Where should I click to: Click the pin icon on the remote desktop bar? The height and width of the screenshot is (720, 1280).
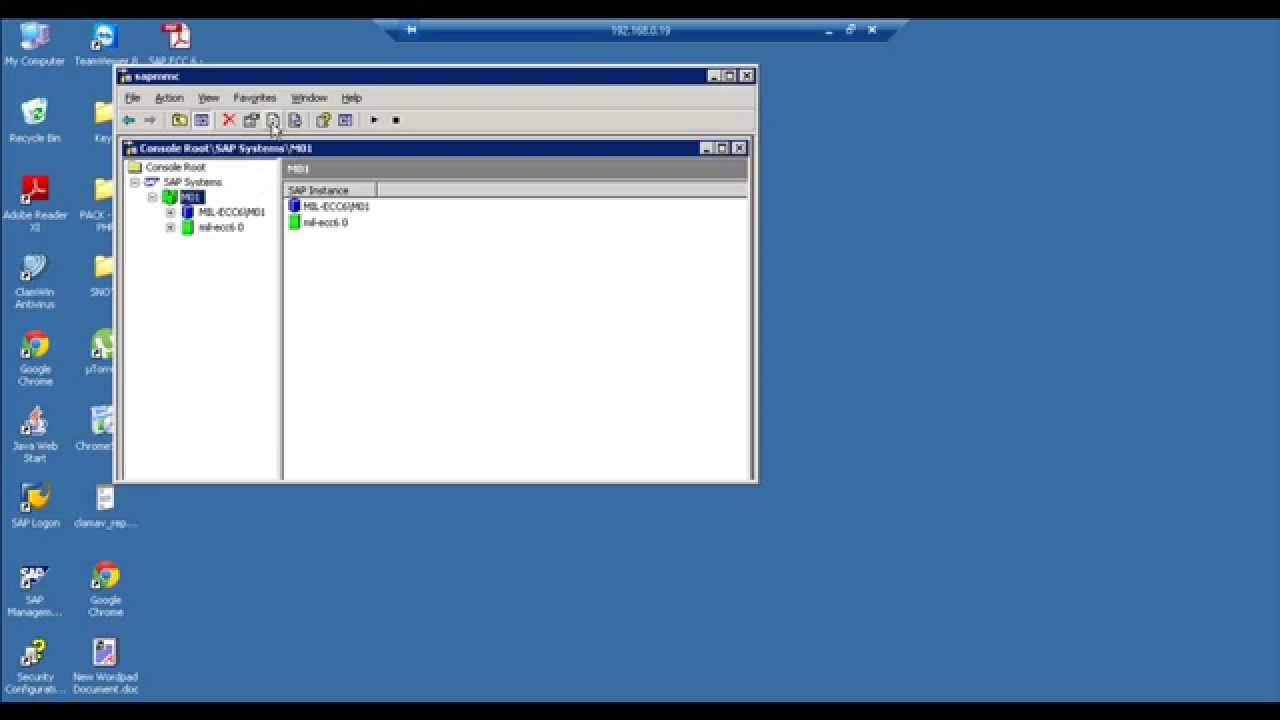point(411,30)
